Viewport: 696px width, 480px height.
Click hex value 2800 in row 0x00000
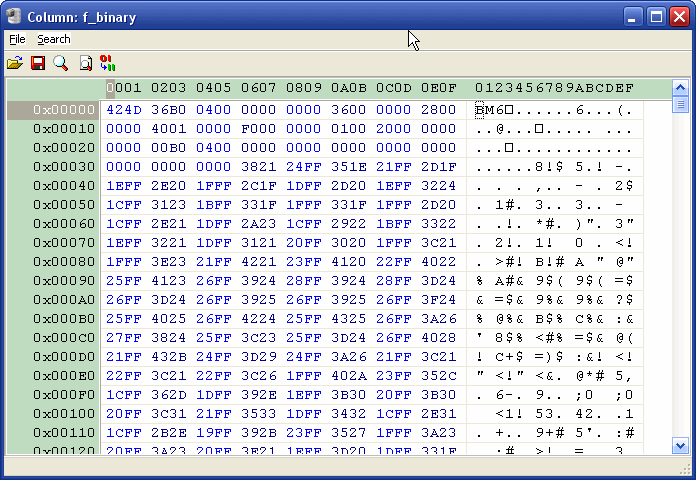[x=439, y=110]
